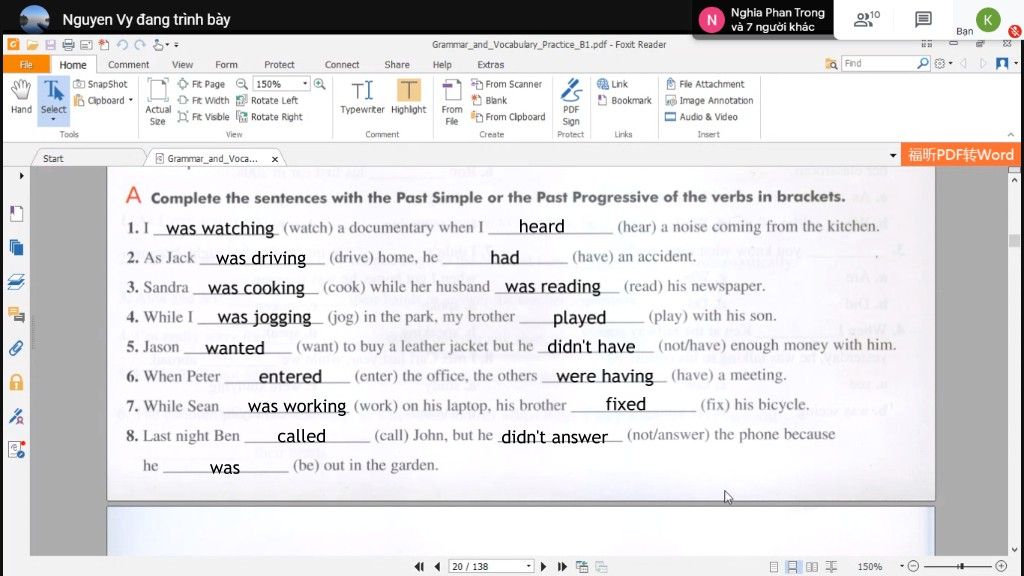Open the document tab list dropdown arrow
This screenshot has height=576, width=1024.
[x=893, y=155]
